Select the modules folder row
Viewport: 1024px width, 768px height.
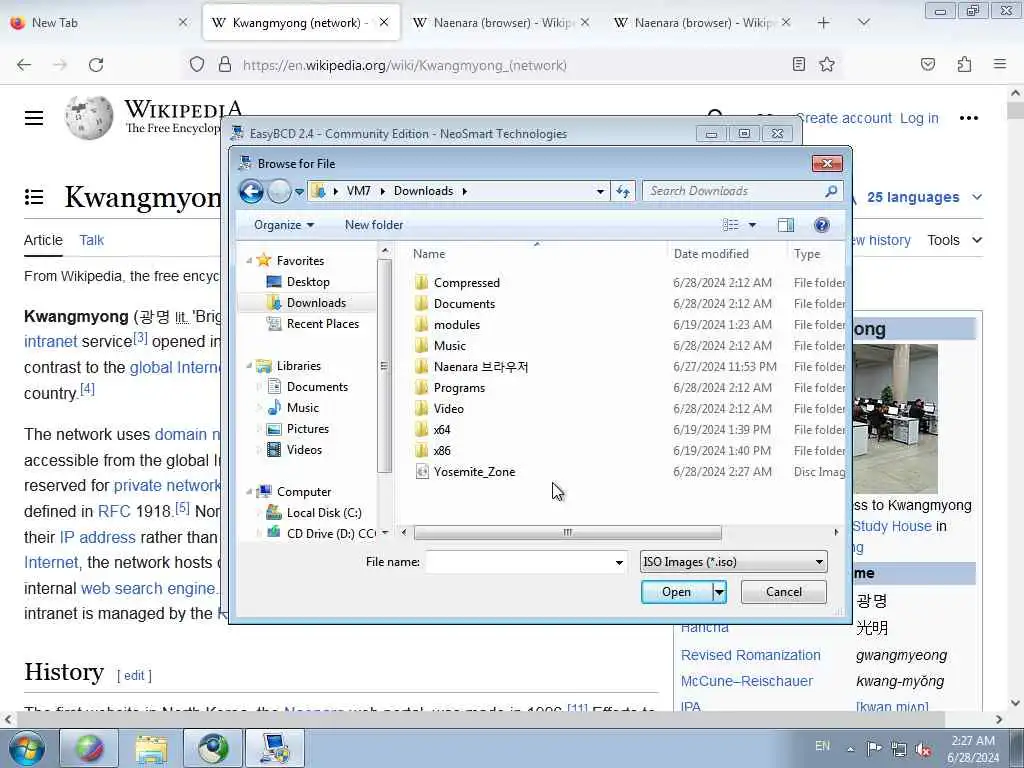tap(456, 325)
